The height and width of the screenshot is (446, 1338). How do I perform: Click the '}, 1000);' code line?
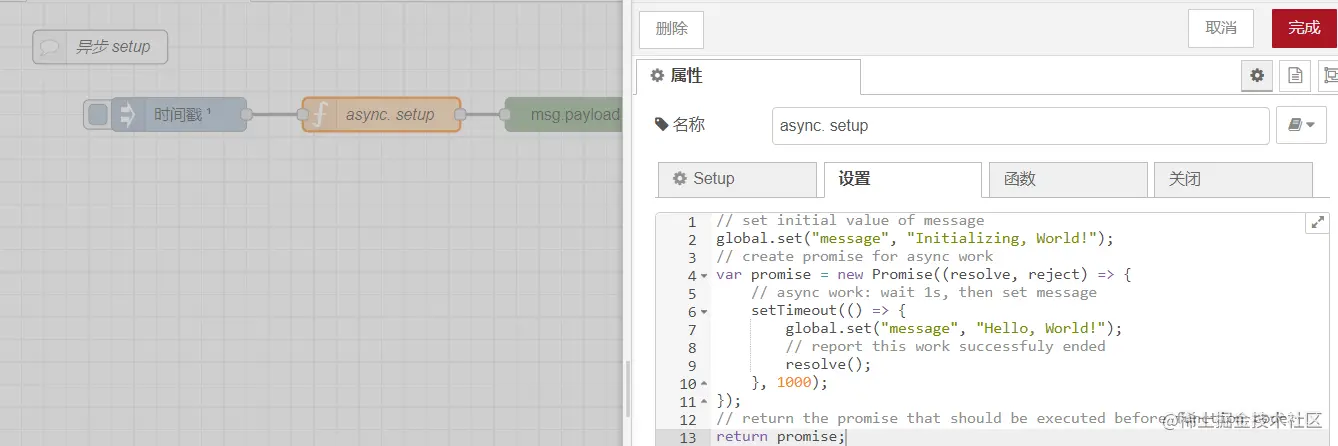coord(790,382)
